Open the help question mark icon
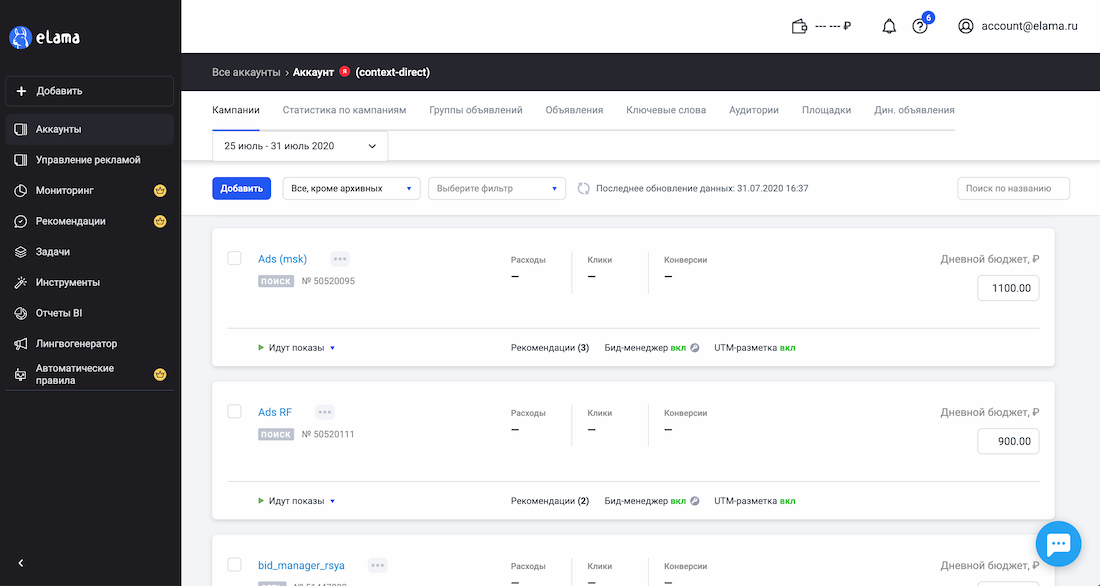Viewport: 1100px width, 586px height. pos(920,27)
